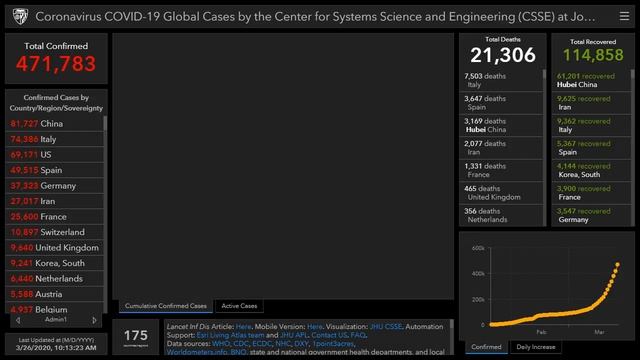Go to previous admin level with left arrow
The width and height of the screenshot is (640, 360).
pyautogui.click(x=18, y=320)
